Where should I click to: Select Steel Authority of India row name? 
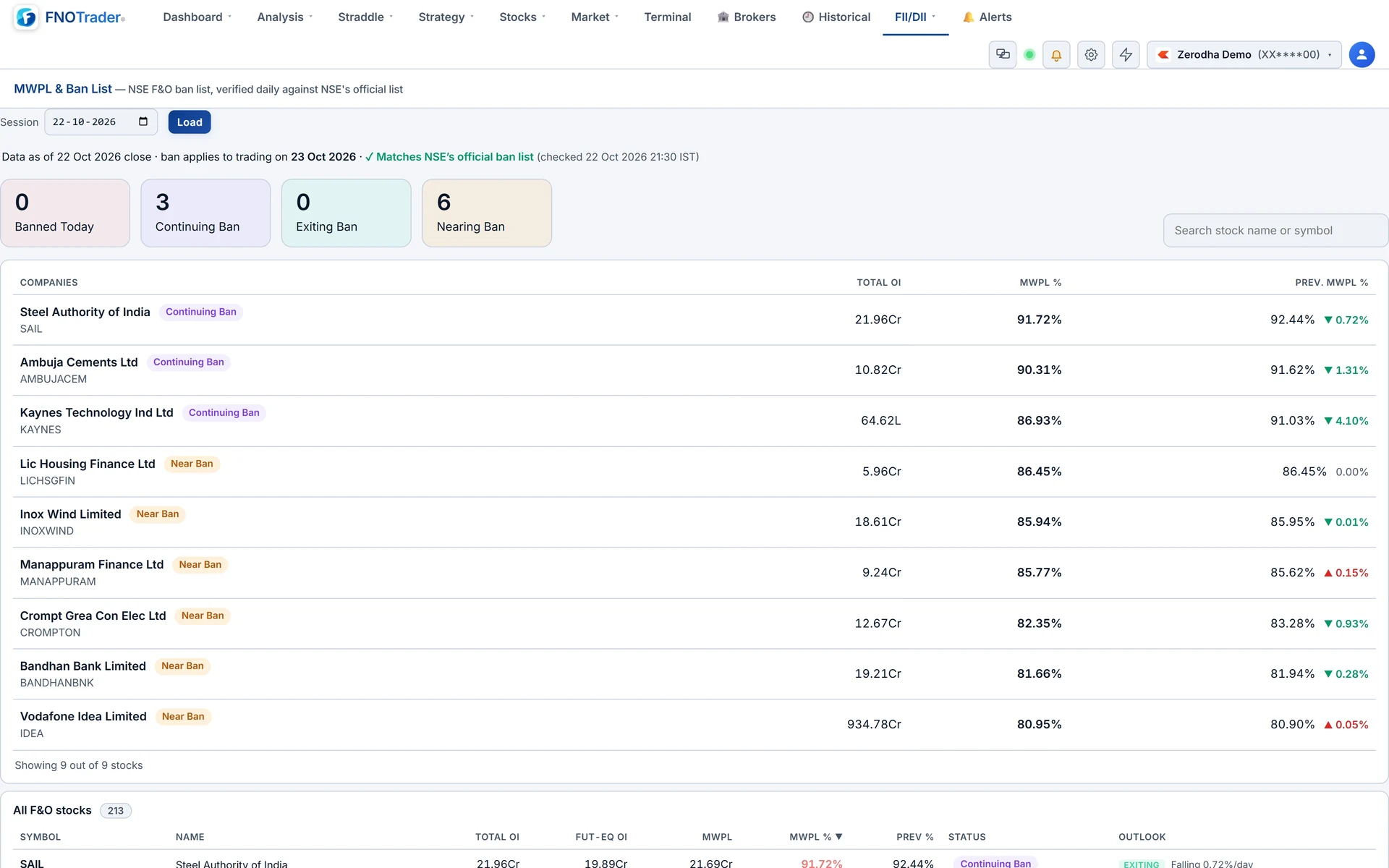[85, 312]
